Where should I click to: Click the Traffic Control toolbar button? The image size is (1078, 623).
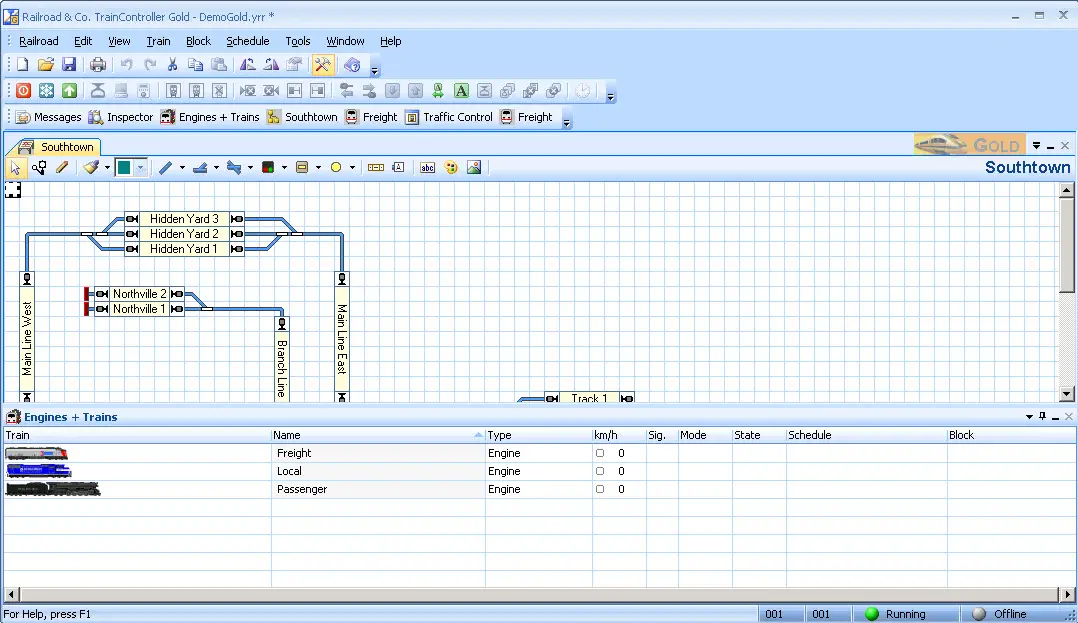[450, 117]
